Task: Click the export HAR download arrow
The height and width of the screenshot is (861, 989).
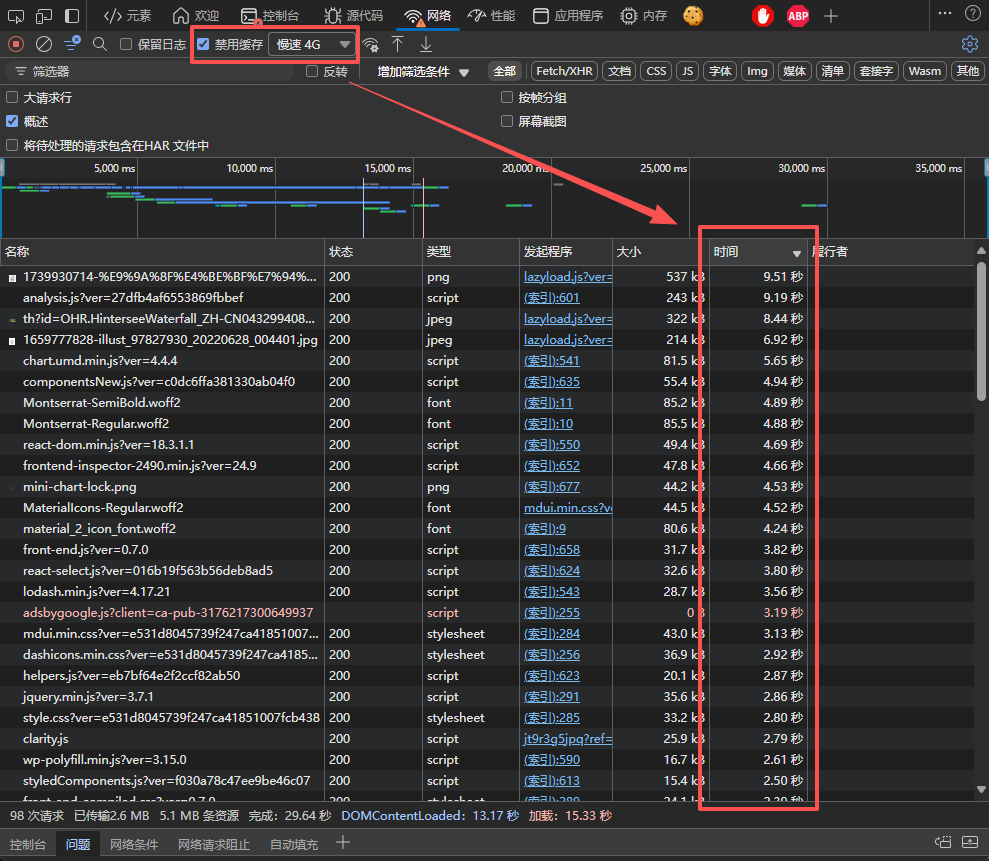Action: coord(426,44)
